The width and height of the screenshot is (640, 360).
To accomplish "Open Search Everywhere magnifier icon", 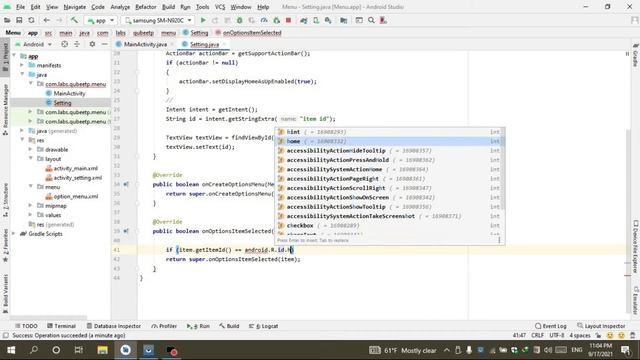I will [x=371, y=20].
